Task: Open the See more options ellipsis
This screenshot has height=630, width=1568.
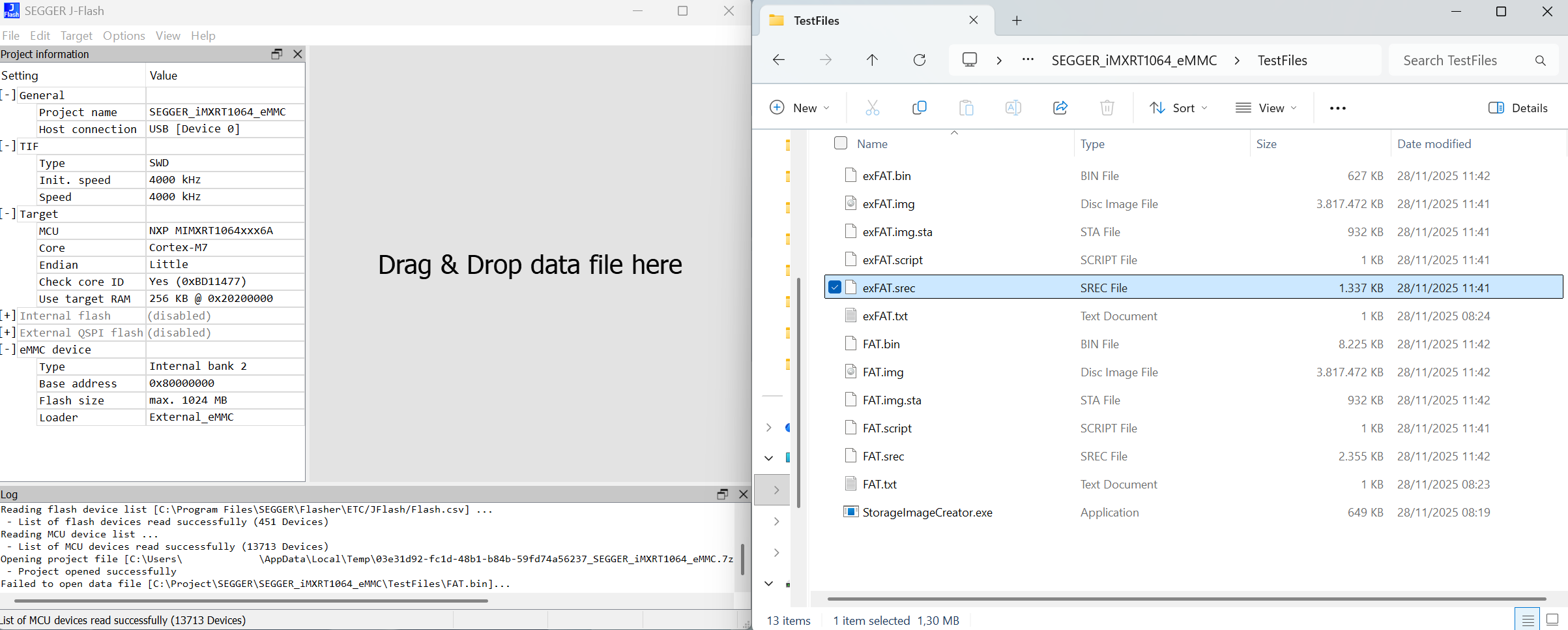Action: click(1337, 108)
